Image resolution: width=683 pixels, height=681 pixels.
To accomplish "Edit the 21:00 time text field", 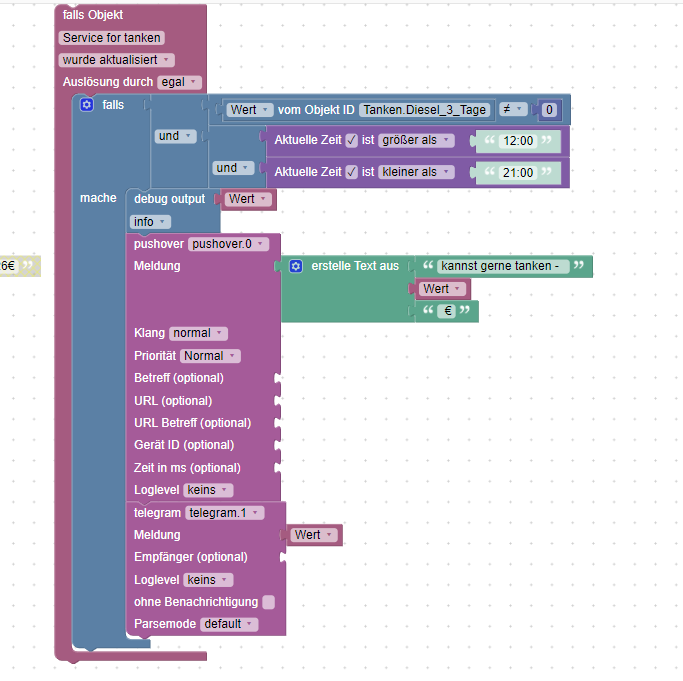I will [x=518, y=173].
